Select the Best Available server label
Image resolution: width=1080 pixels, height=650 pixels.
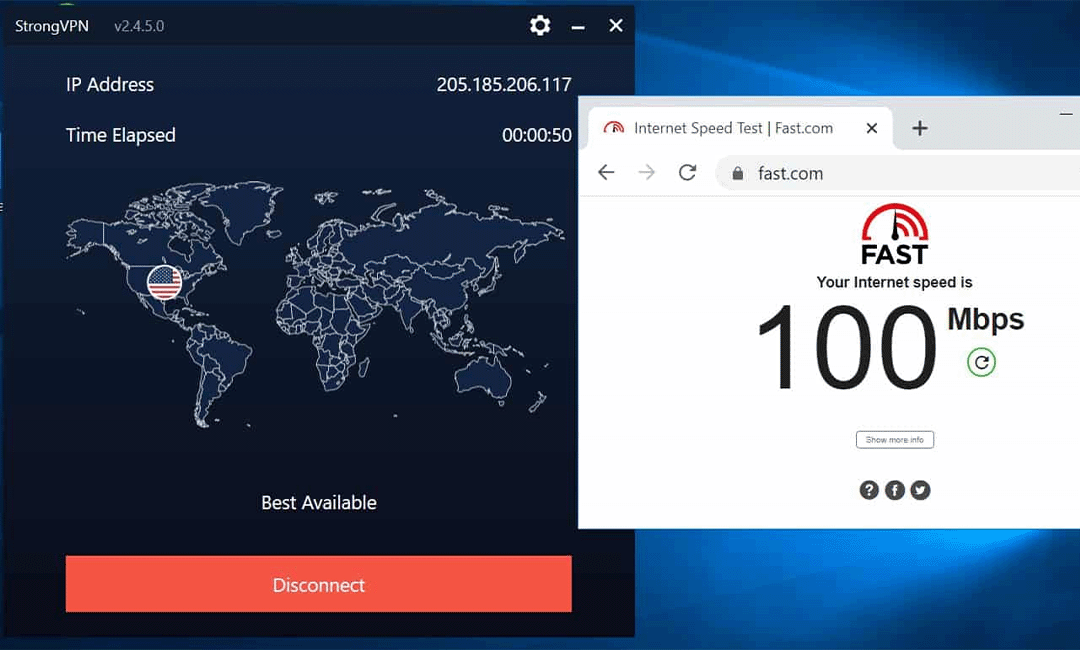(x=319, y=503)
